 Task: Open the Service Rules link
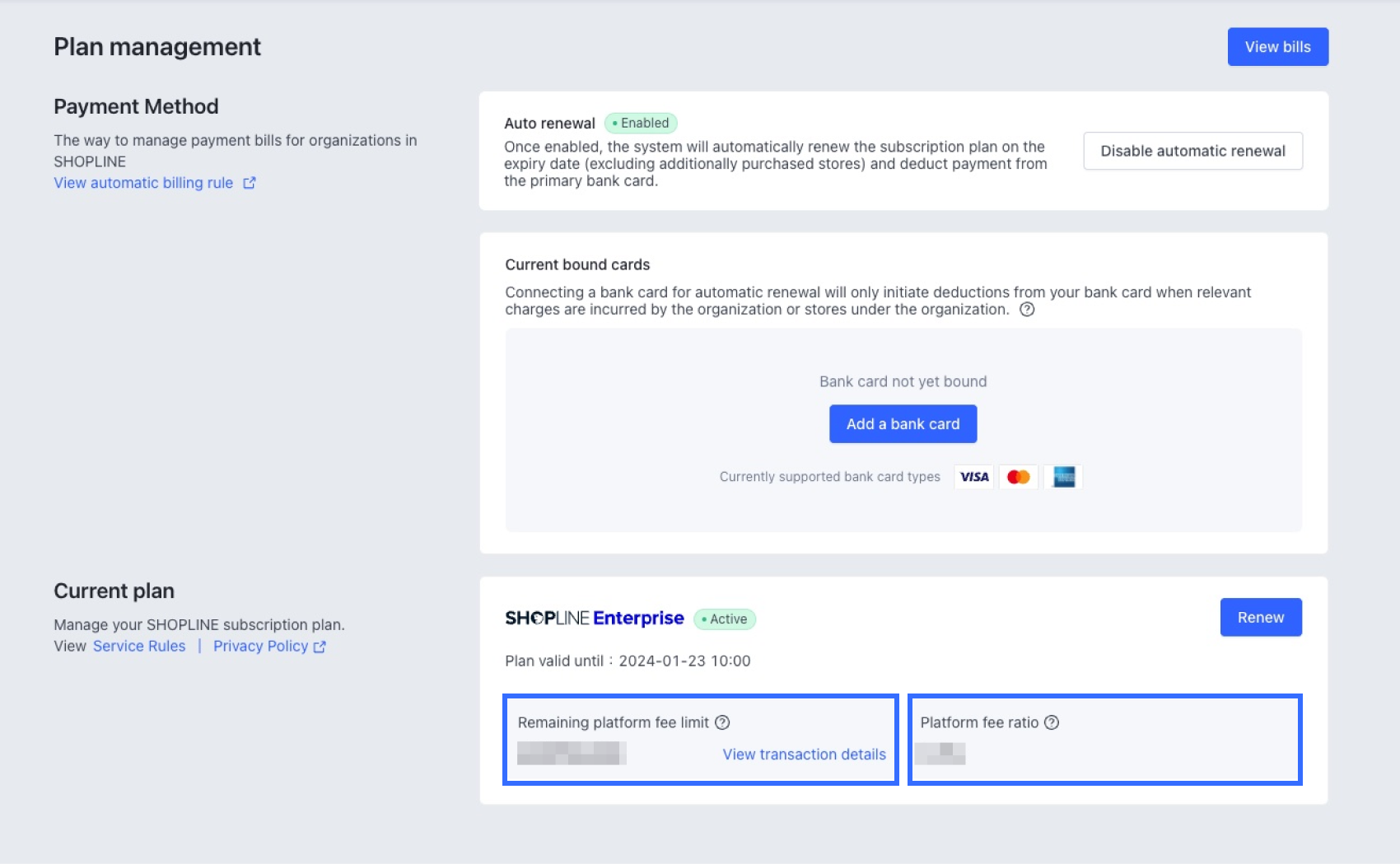(x=139, y=646)
